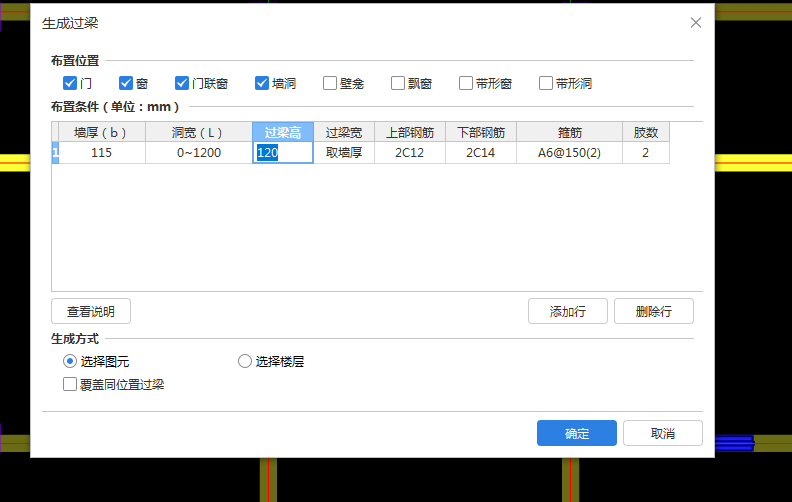The height and width of the screenshot is (502, 792).
Task: Enable the 带形洞 checkbox
Action: pyautogui.click(x=546, y=83)
